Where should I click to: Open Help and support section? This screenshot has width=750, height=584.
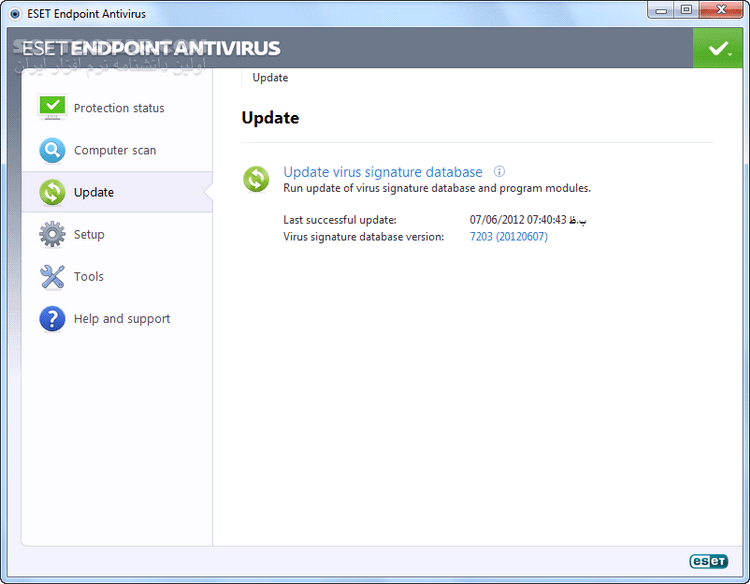(x=118, y=319)
